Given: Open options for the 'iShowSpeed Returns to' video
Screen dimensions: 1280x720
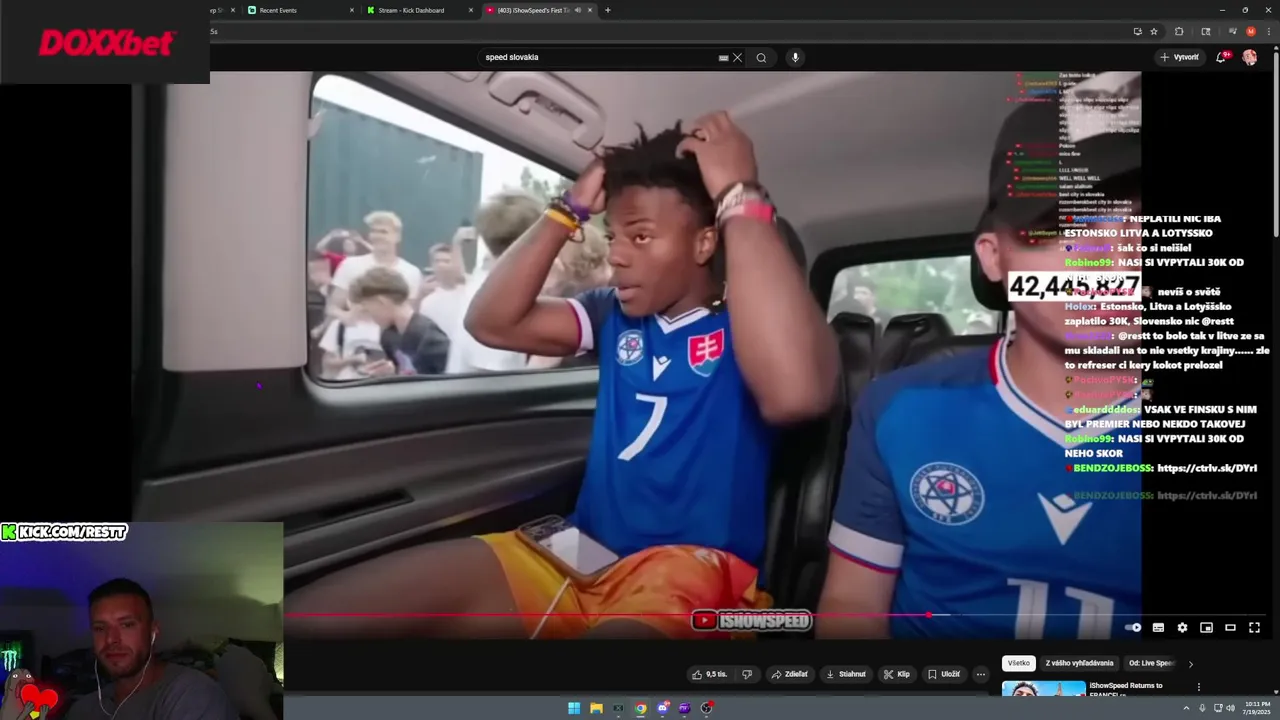Looking at the screenshot, I should click(1198, 687).
